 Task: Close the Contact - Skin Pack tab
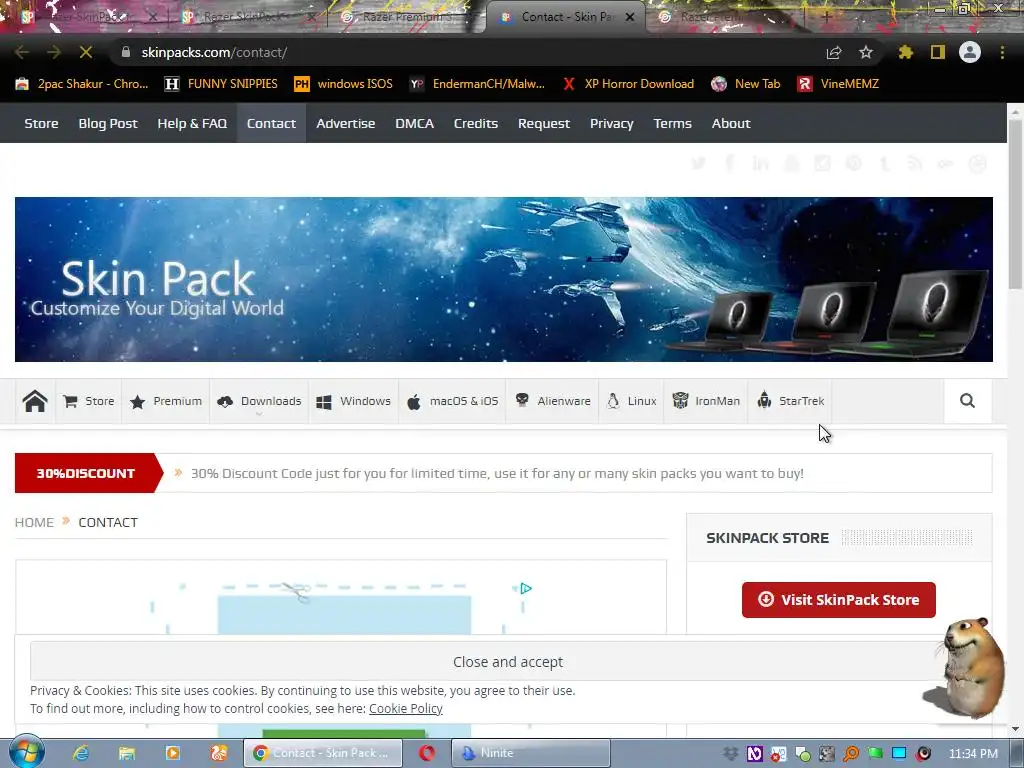(630, 17)
